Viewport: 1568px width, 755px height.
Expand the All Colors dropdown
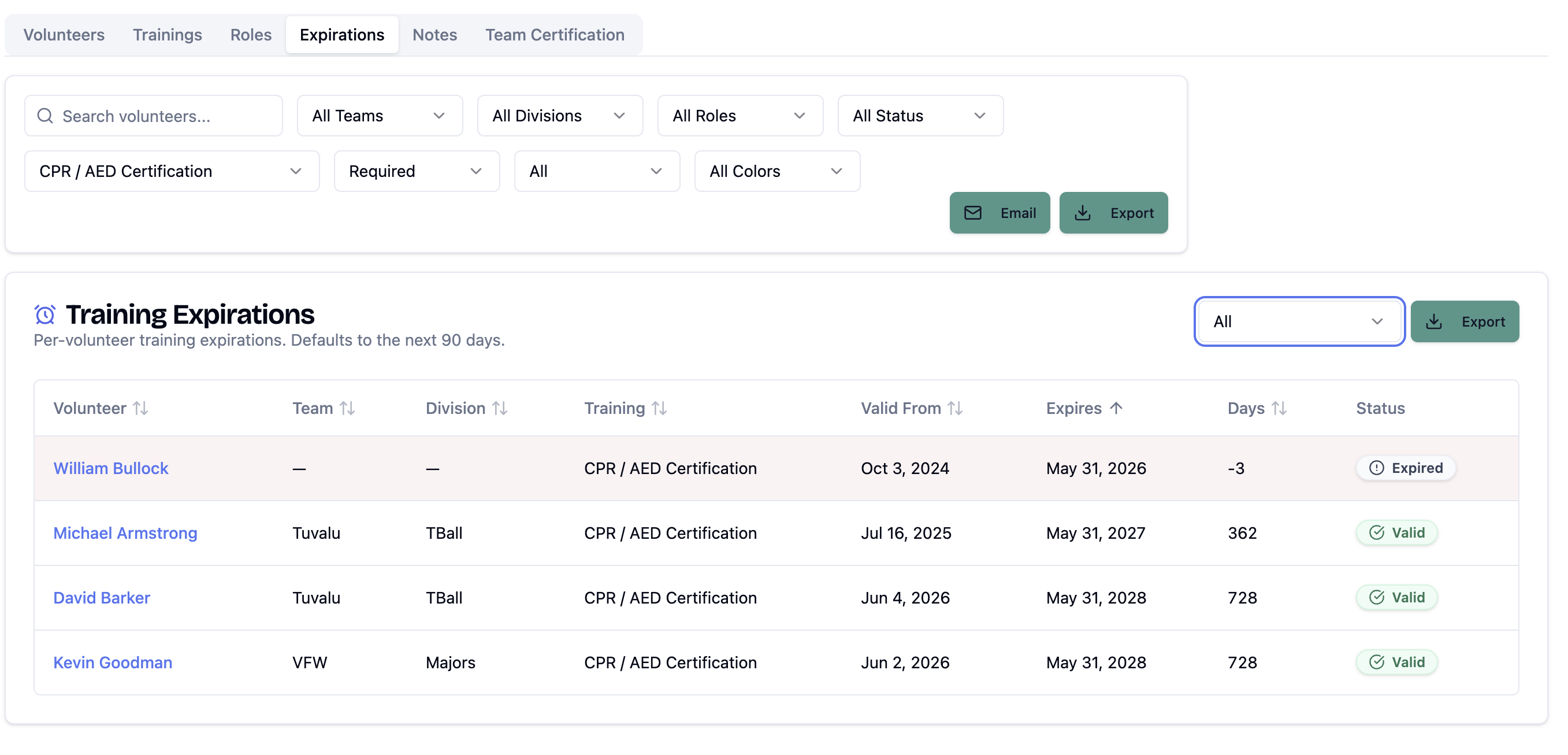point(777,171)
